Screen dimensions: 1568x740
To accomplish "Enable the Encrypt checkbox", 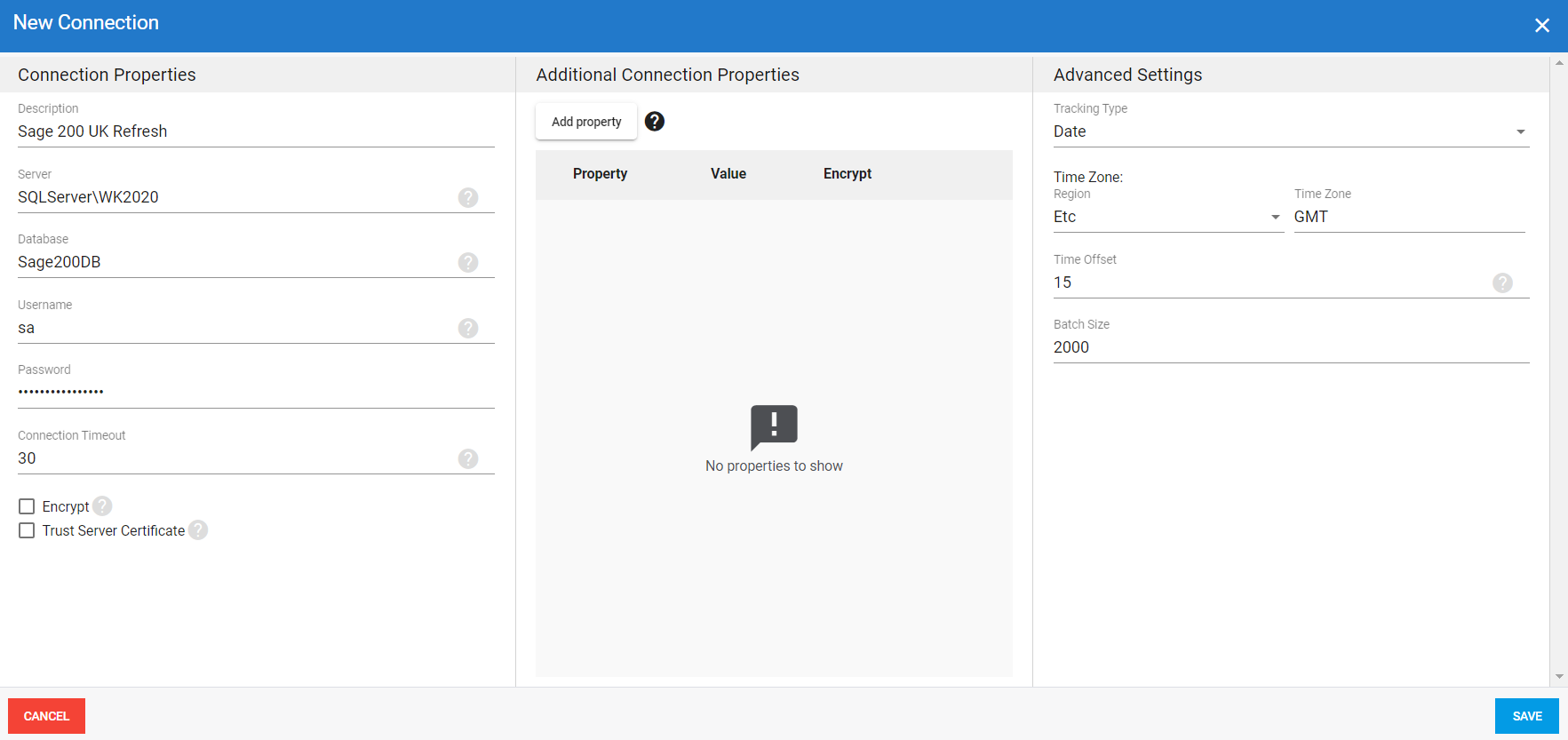I will 27,506.
